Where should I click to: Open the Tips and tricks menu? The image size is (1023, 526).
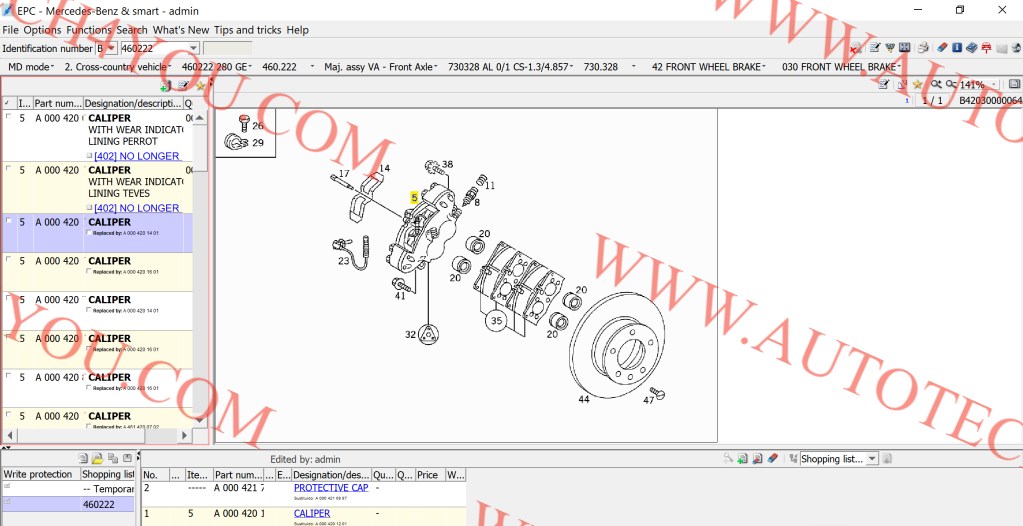tap(247, 30)
